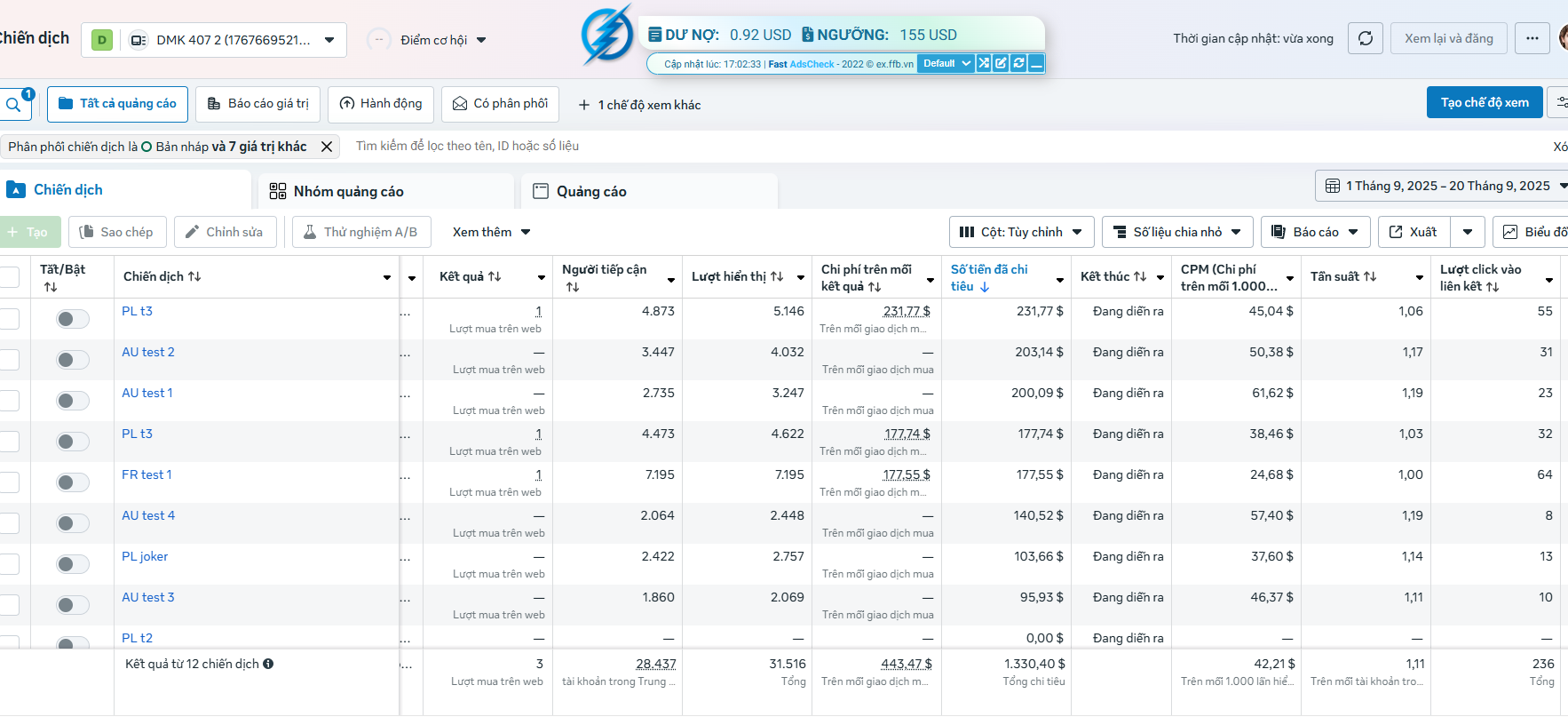Switch to the Quảng cáo tab
Image resolution: width=1568 pixels, height=717 pixels.
point(591,191)
